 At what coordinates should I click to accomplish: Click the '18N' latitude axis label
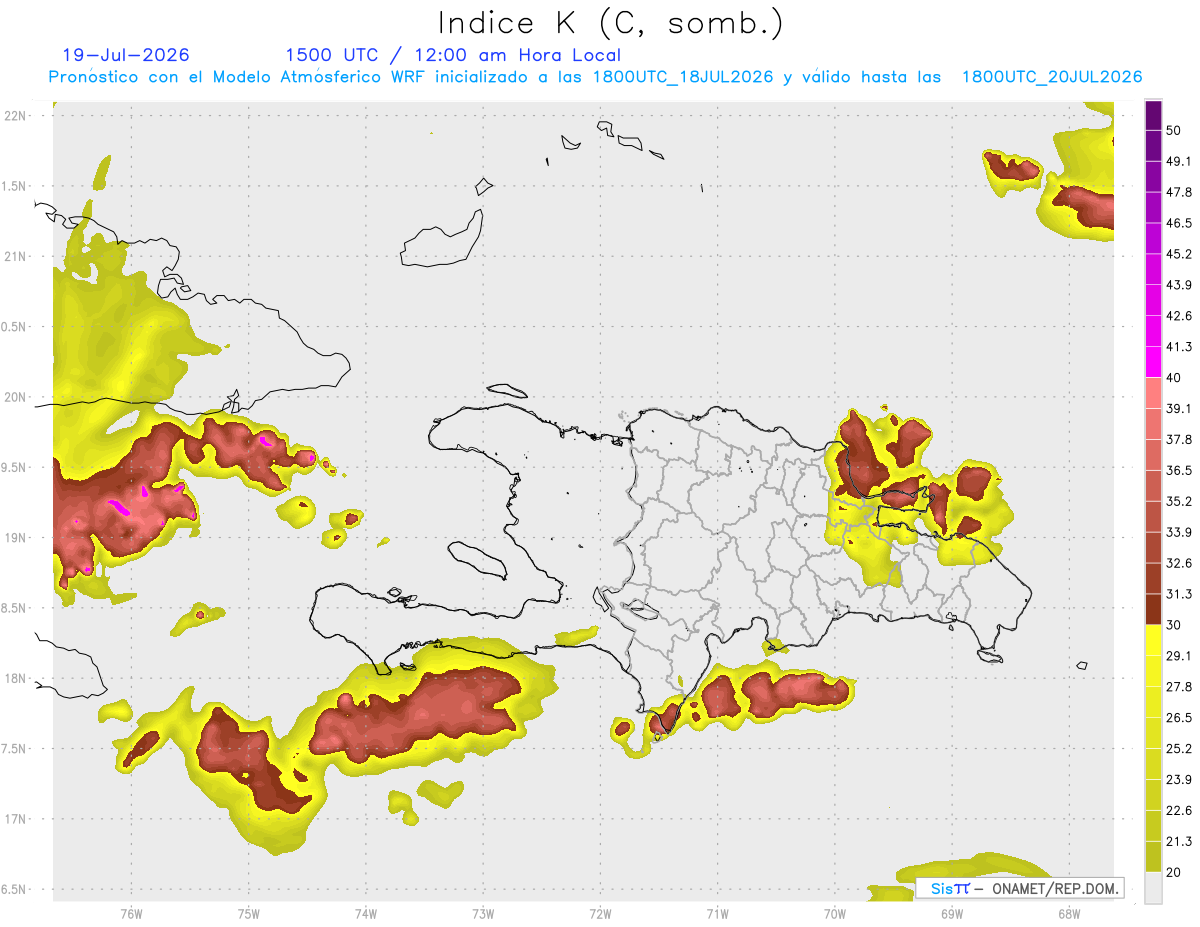(x=16, y=679)
